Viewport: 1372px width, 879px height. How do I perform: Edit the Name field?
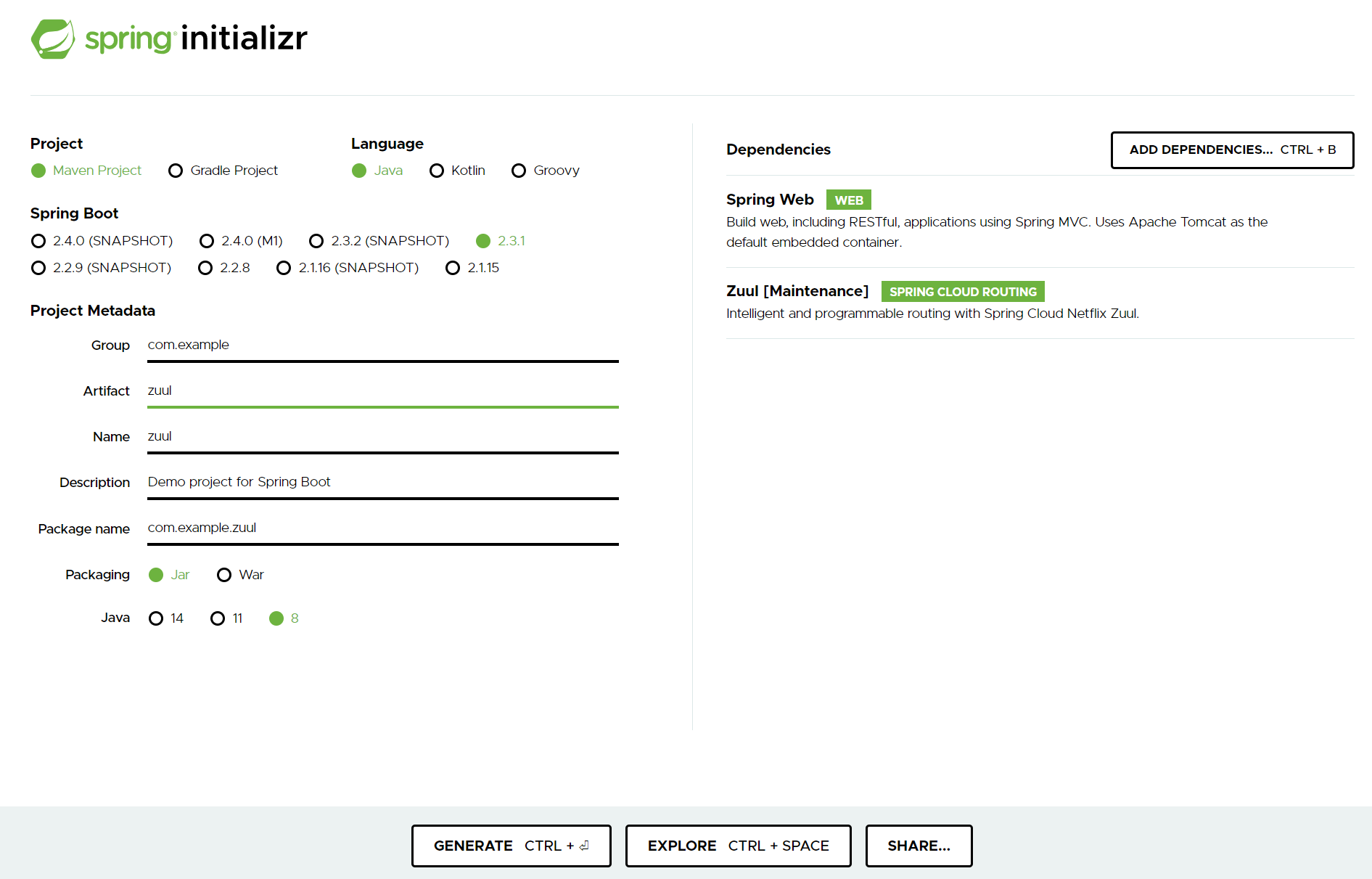383,437
